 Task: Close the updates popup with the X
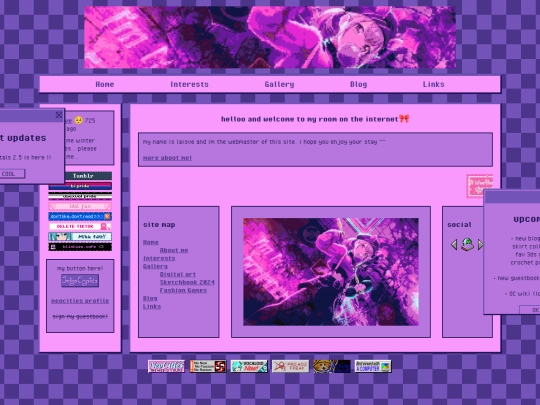click(59, 115)
